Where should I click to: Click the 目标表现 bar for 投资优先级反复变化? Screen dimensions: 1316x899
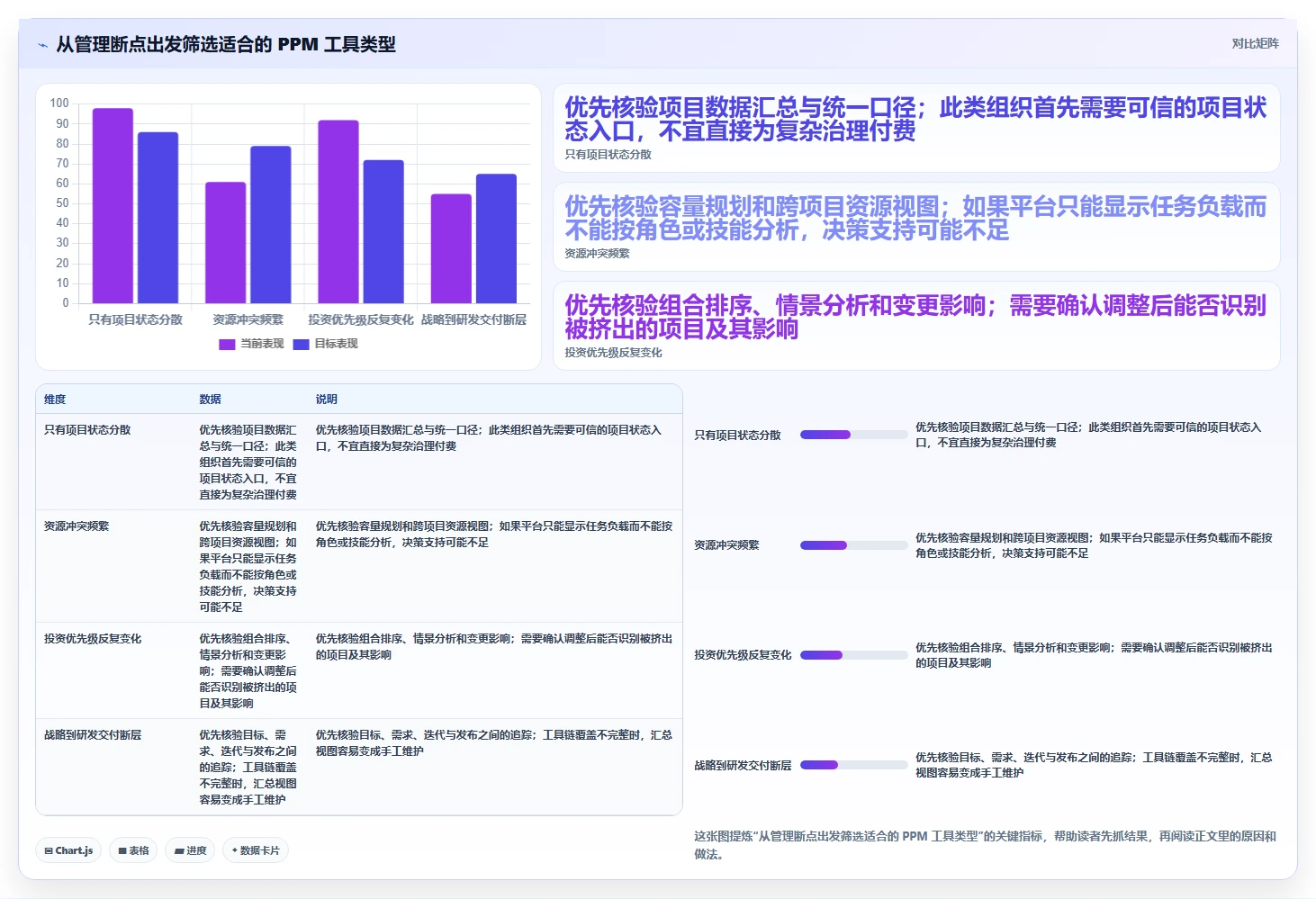pyautogui.click(x=383, y=231)
